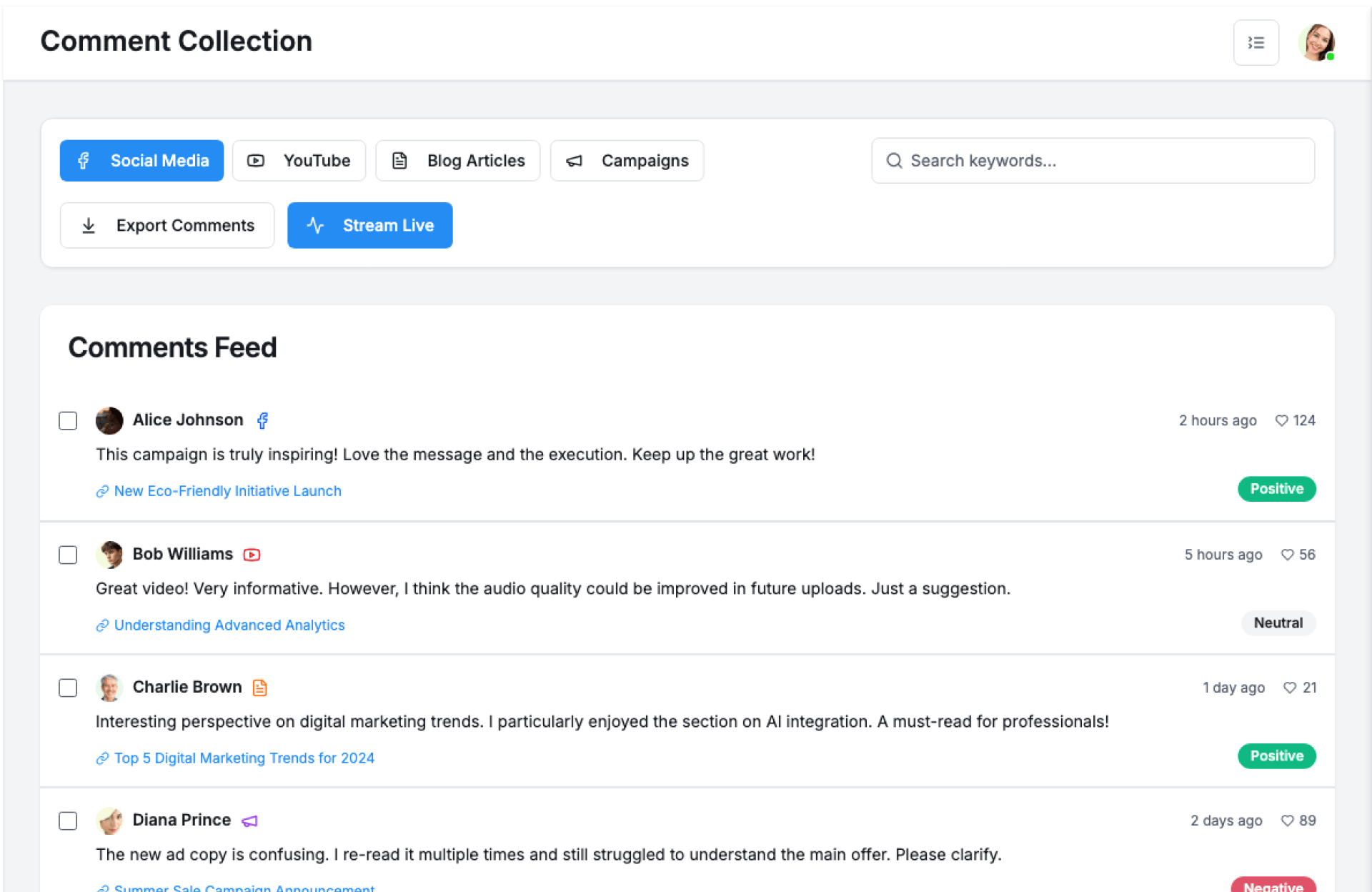Click the list view icon in header
The height and width of the screenshot is (892, 1372).
point(1256,43)
